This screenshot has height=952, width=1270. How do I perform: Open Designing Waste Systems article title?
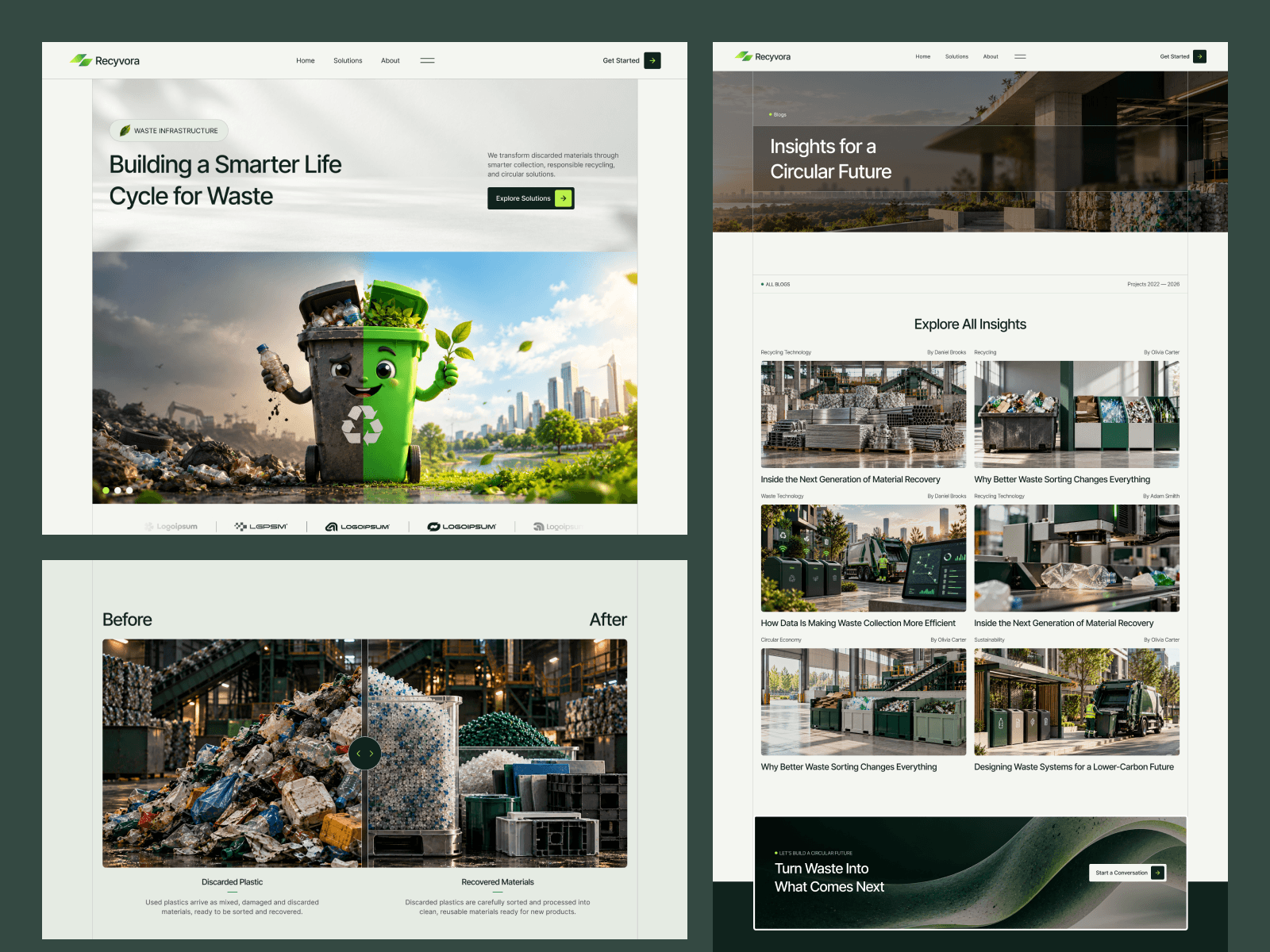click(1074, 767)
